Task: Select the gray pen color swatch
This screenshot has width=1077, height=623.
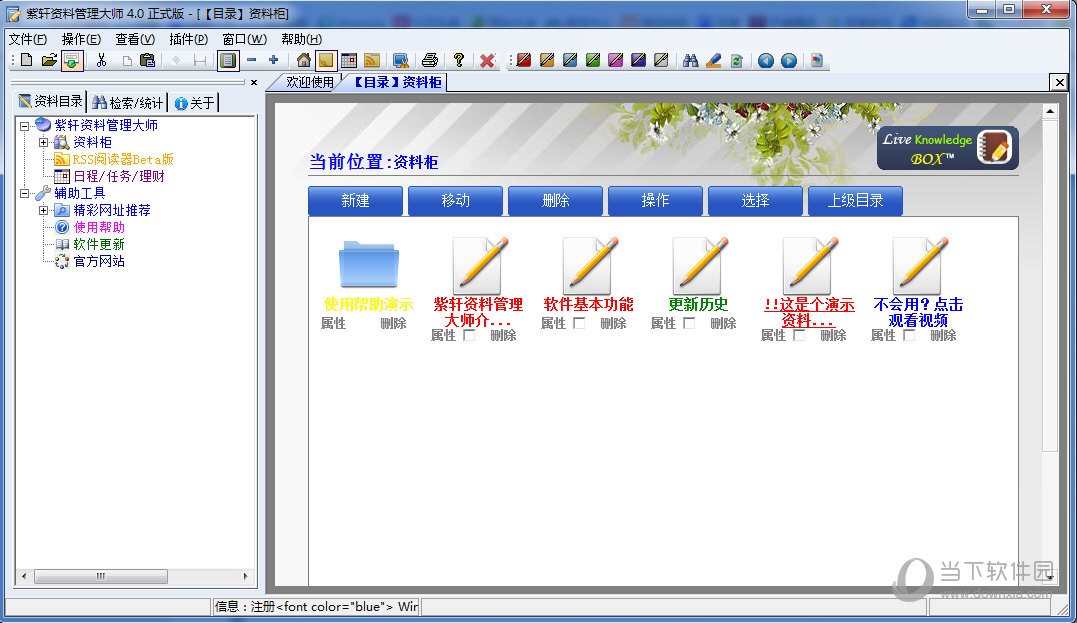Action: 661,60
